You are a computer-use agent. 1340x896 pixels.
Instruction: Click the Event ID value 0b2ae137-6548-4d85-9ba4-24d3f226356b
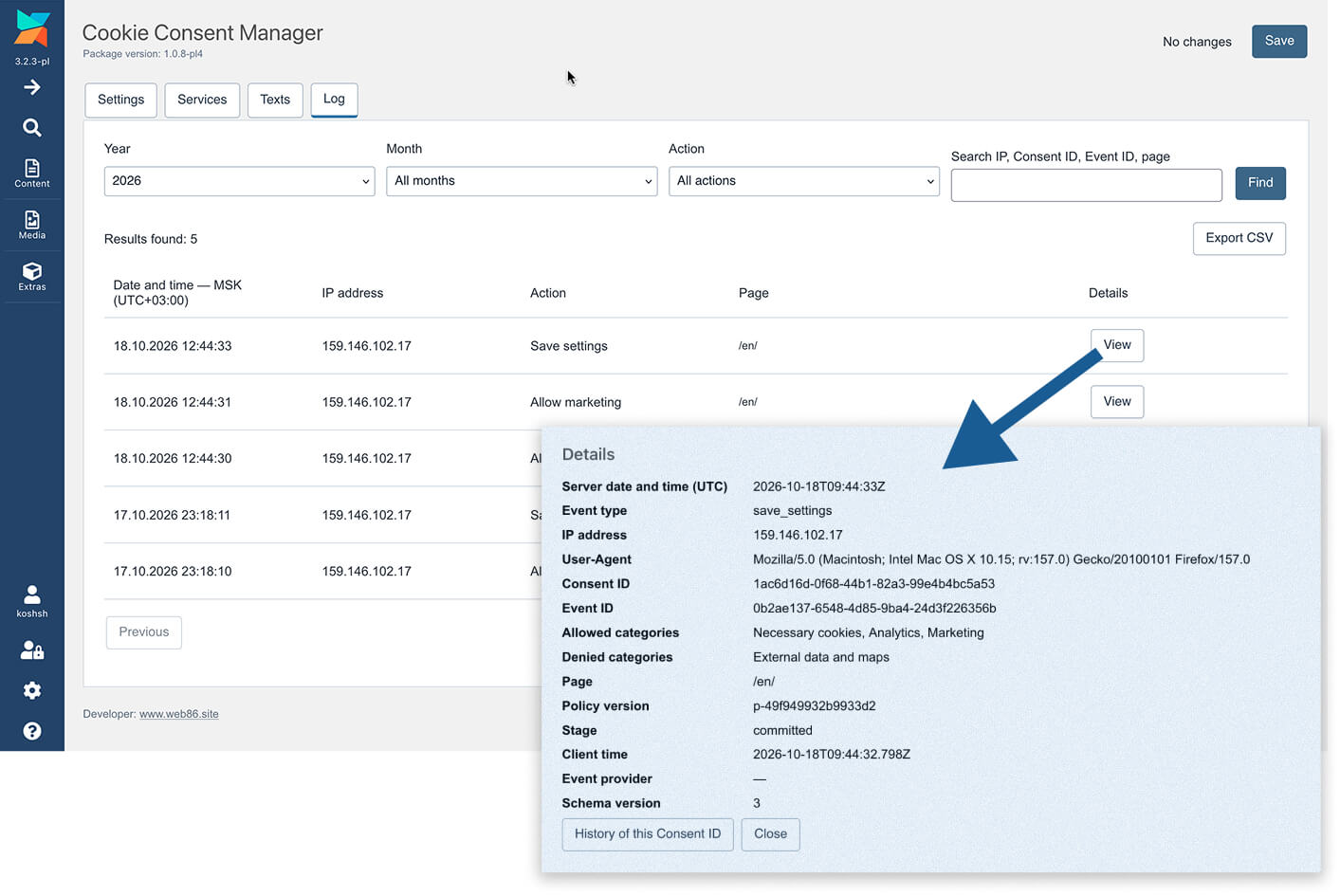[874, 609]
